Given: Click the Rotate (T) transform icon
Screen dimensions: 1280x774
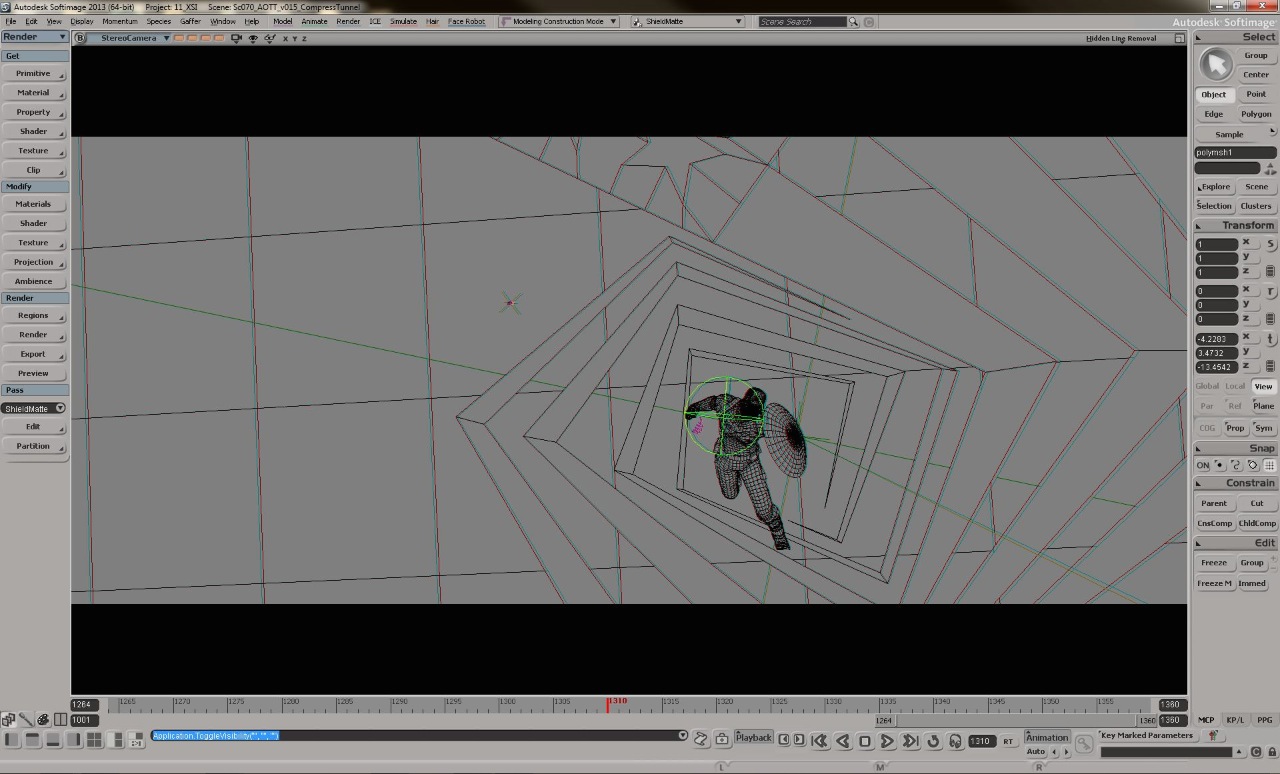Looking at the screenshot, I should (1271, 291).
